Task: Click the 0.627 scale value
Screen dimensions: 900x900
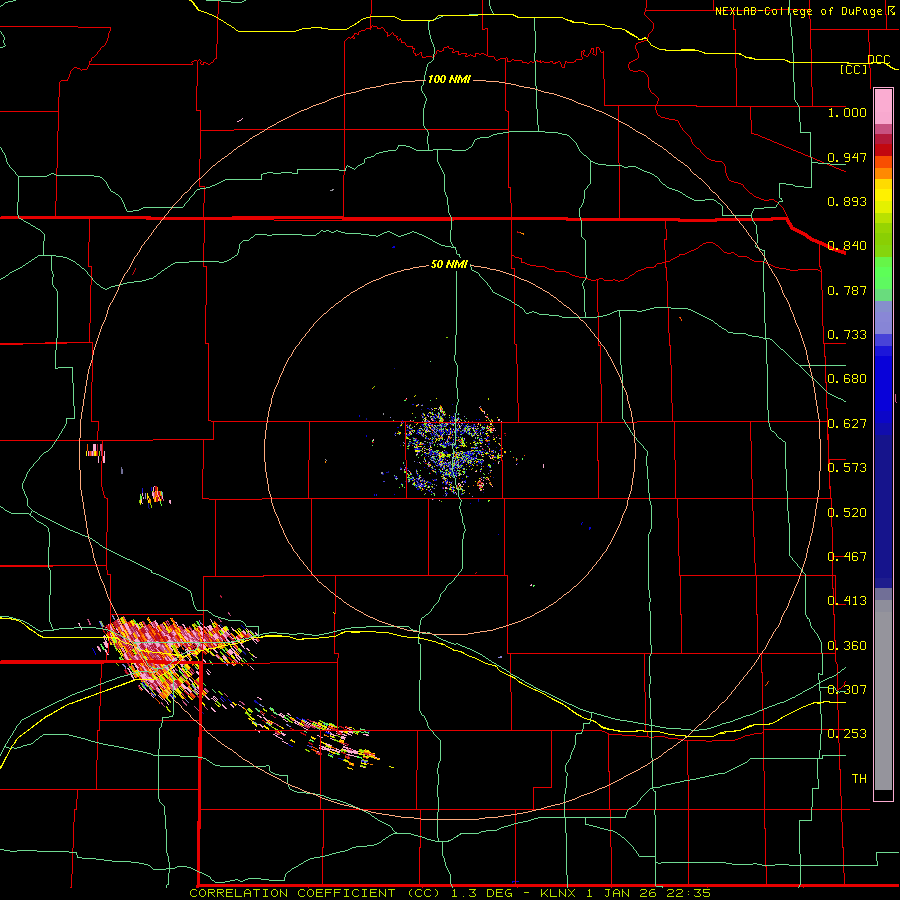Action: [847, 424]
